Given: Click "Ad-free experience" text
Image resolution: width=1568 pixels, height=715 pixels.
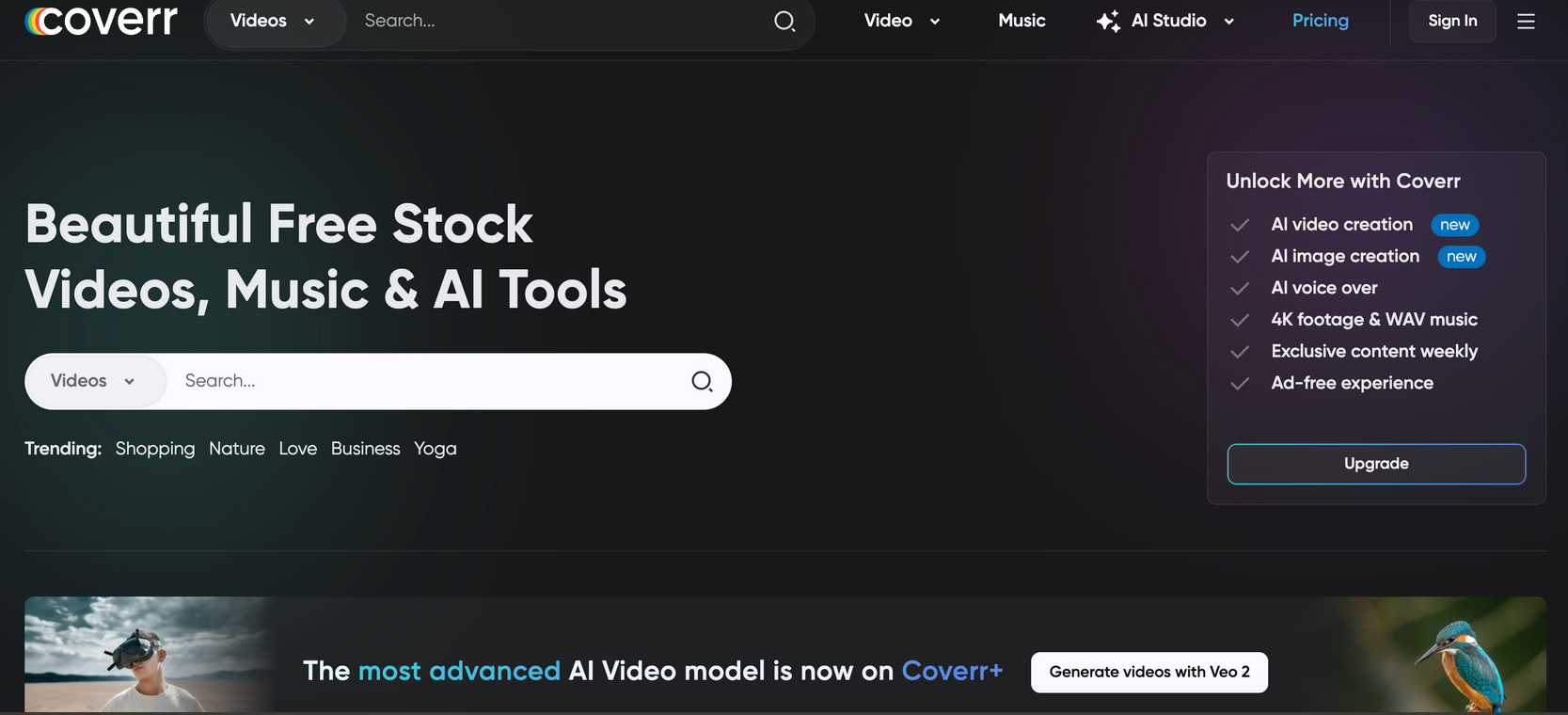Looking at the screenshot, I should pyautogui.click(x=1352, y=383).
